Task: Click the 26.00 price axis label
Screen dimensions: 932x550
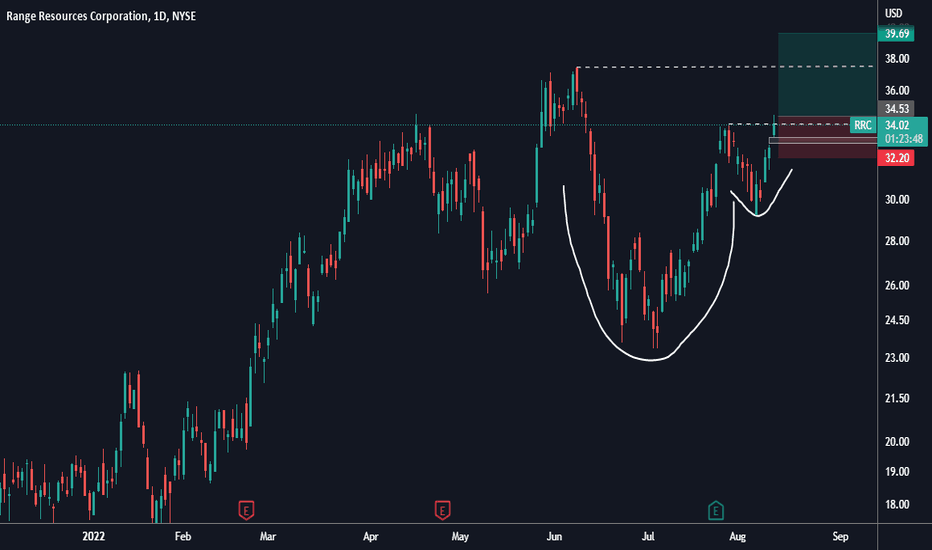Action: [x=897, y=285]
